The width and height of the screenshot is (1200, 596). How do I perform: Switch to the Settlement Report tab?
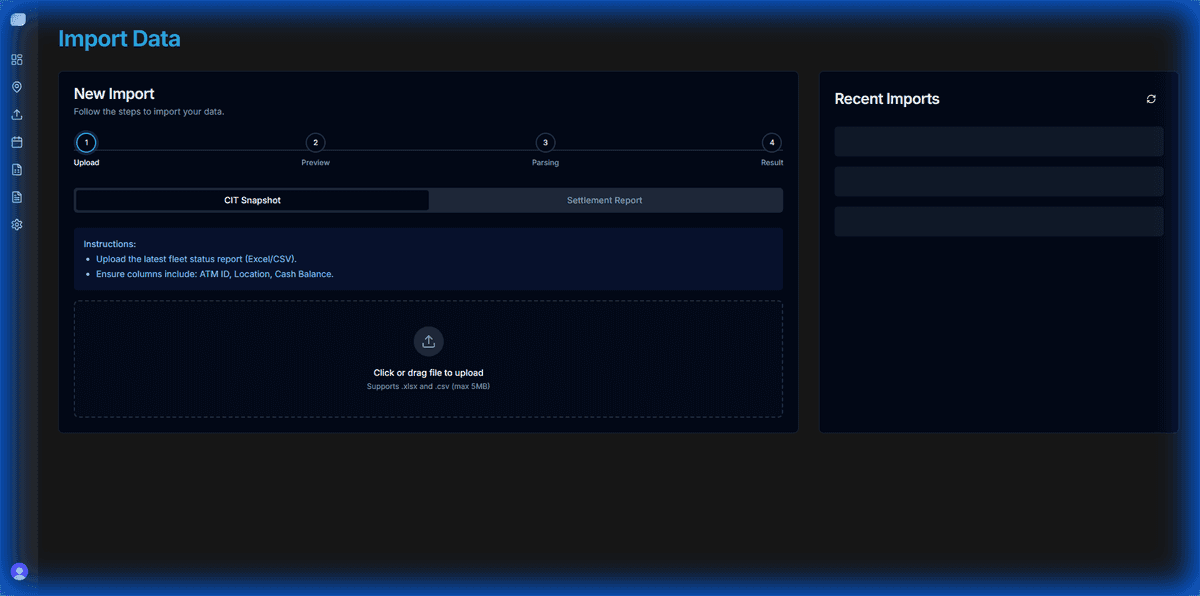coord(604,200)
